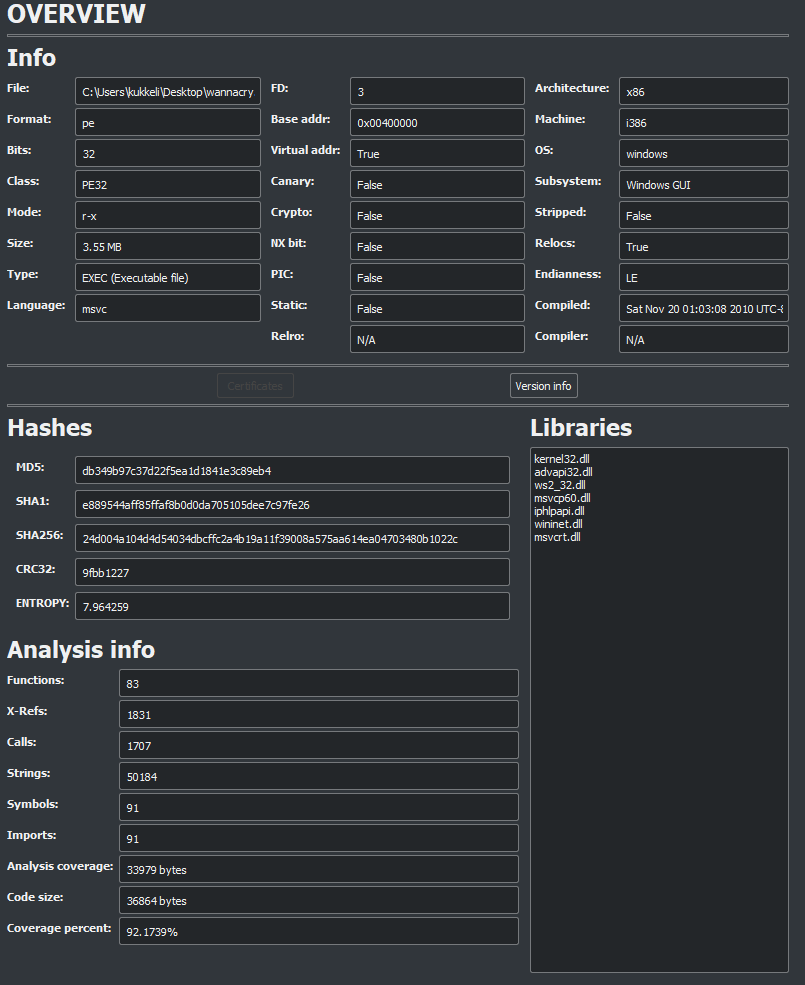Image resolution: width=805 pixels, height=985 pixels.
Task: Click the Strings count field
Action: [x=318, y=777]
